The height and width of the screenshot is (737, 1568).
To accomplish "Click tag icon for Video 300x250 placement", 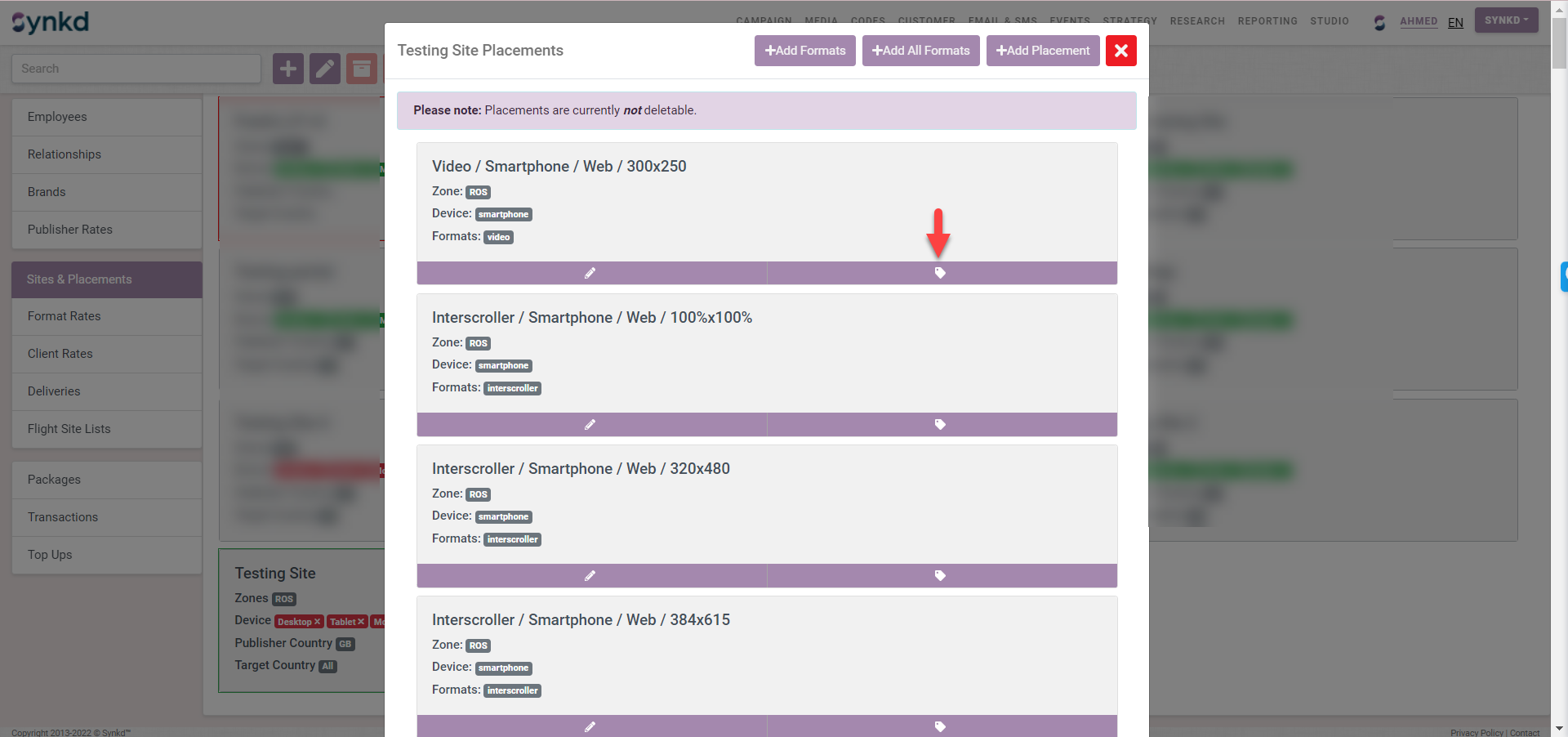I will point(940,273).
